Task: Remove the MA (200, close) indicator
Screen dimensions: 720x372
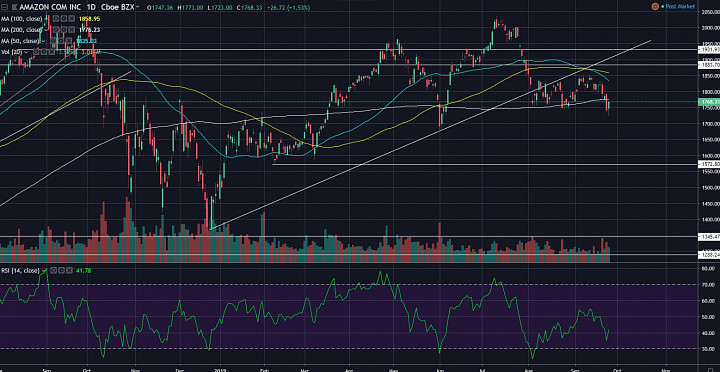Action: (x=71, y=29)
